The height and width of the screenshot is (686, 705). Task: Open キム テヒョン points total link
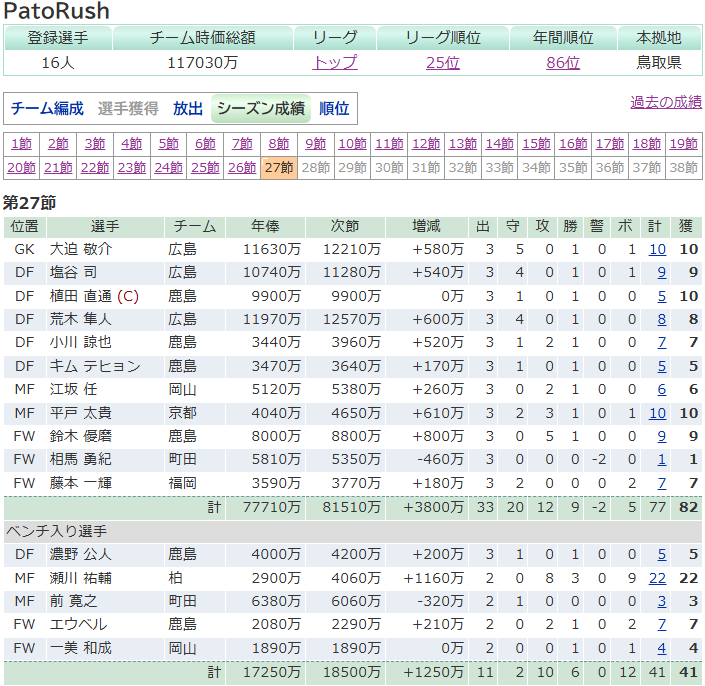(x=662, y=366)
